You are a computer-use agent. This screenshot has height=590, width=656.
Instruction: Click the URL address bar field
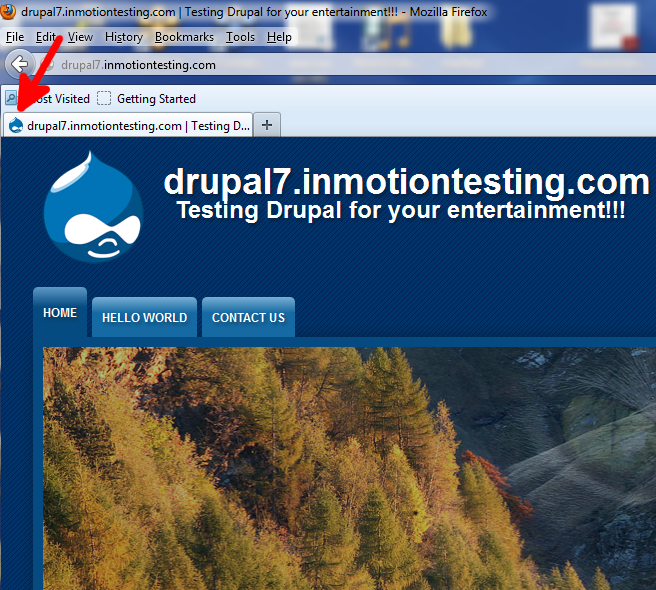pos(347,65)
